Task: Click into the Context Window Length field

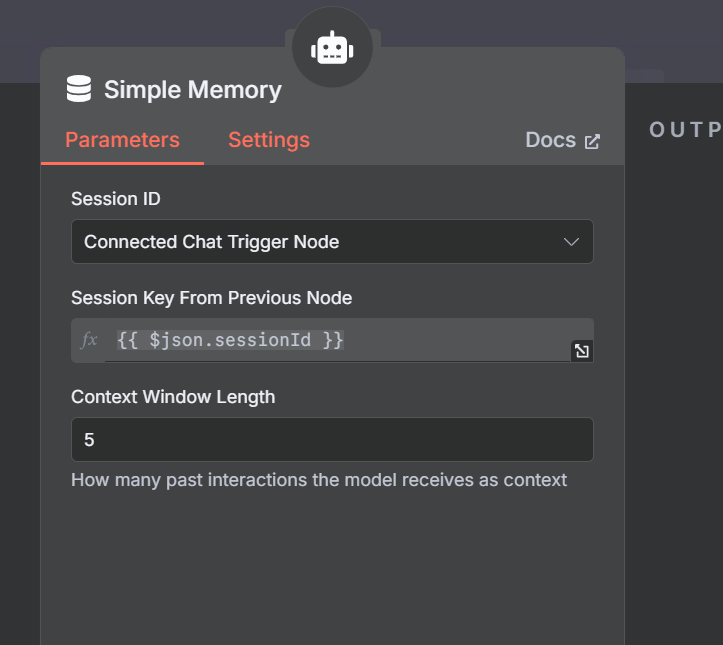Action: click(x=331, y=440)
